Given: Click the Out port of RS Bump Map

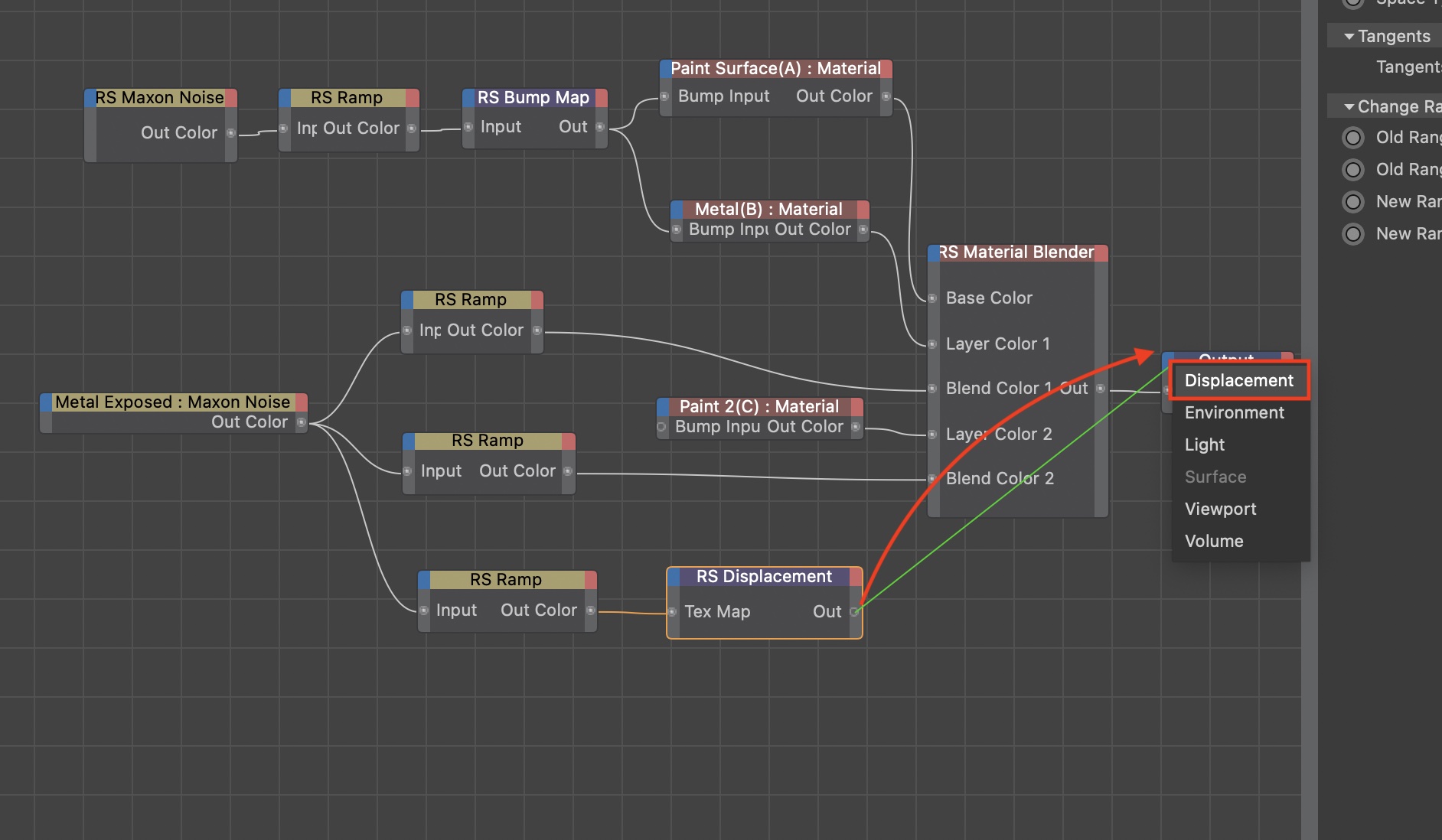Looking at the screenshot, I should point(600,127).
